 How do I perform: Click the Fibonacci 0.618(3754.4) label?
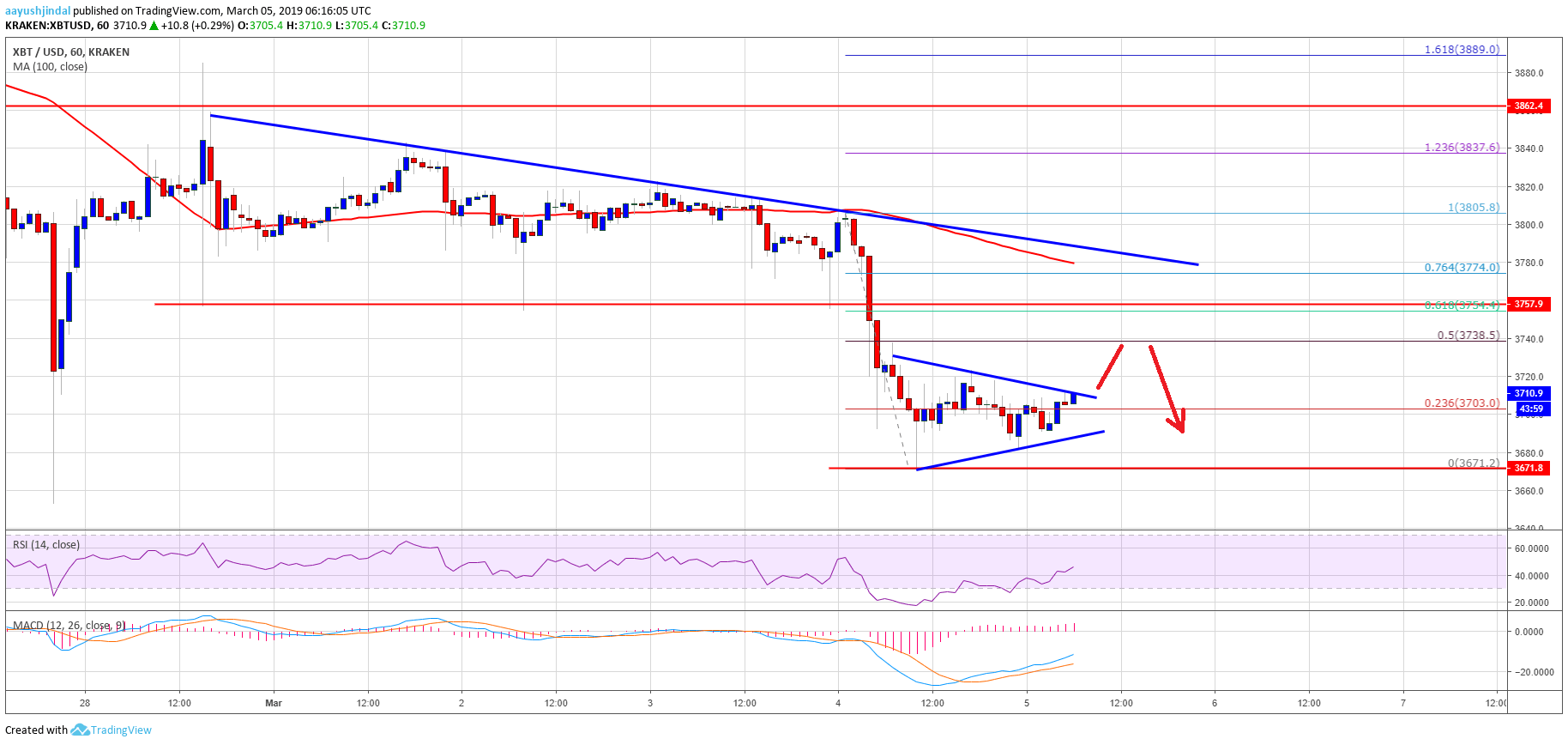point(1462,305)
